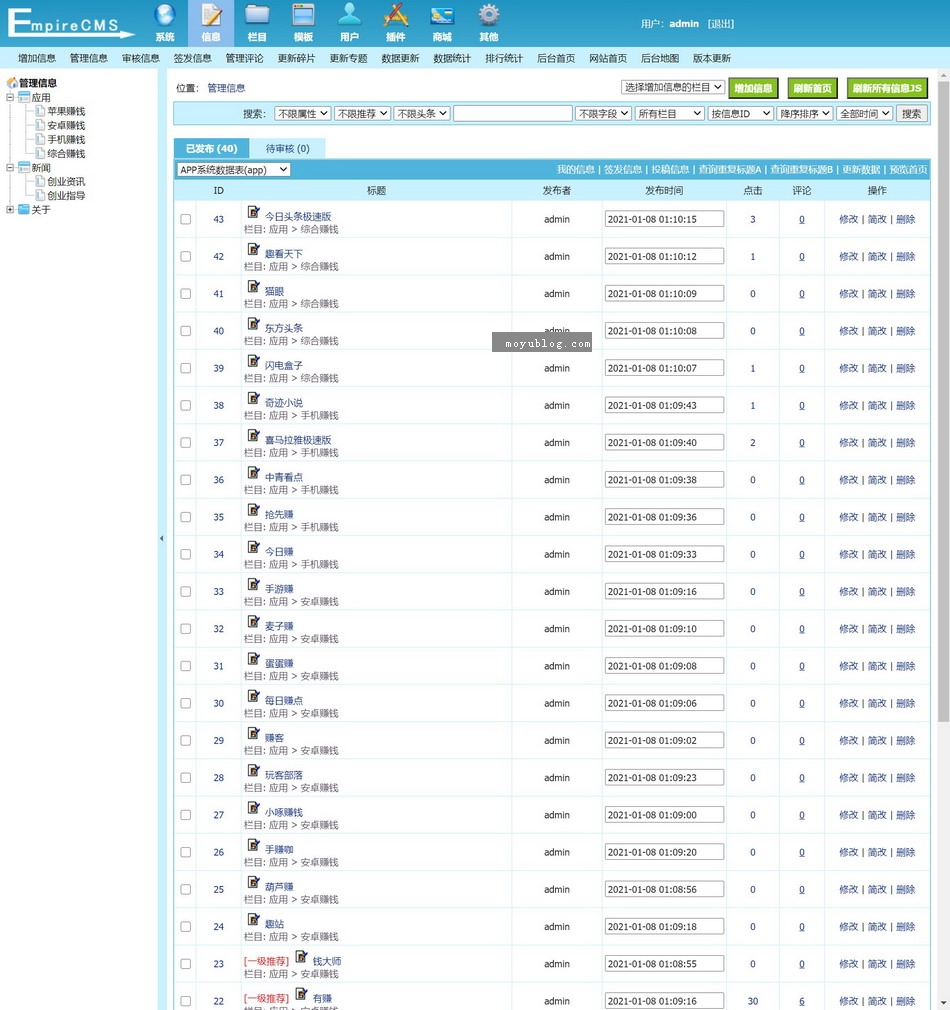Image resolution: width=950 pixels, height=1010 pixels.
Task: Open the 不限属性 dropdown
Action: [303, 113]
